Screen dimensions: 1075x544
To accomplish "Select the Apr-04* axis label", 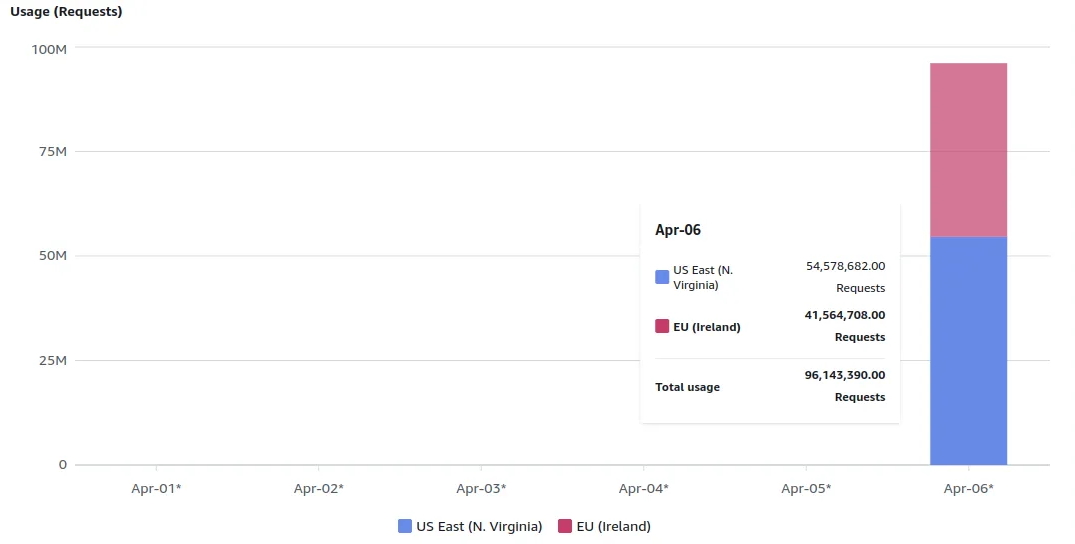I will [x=644, y=488].
